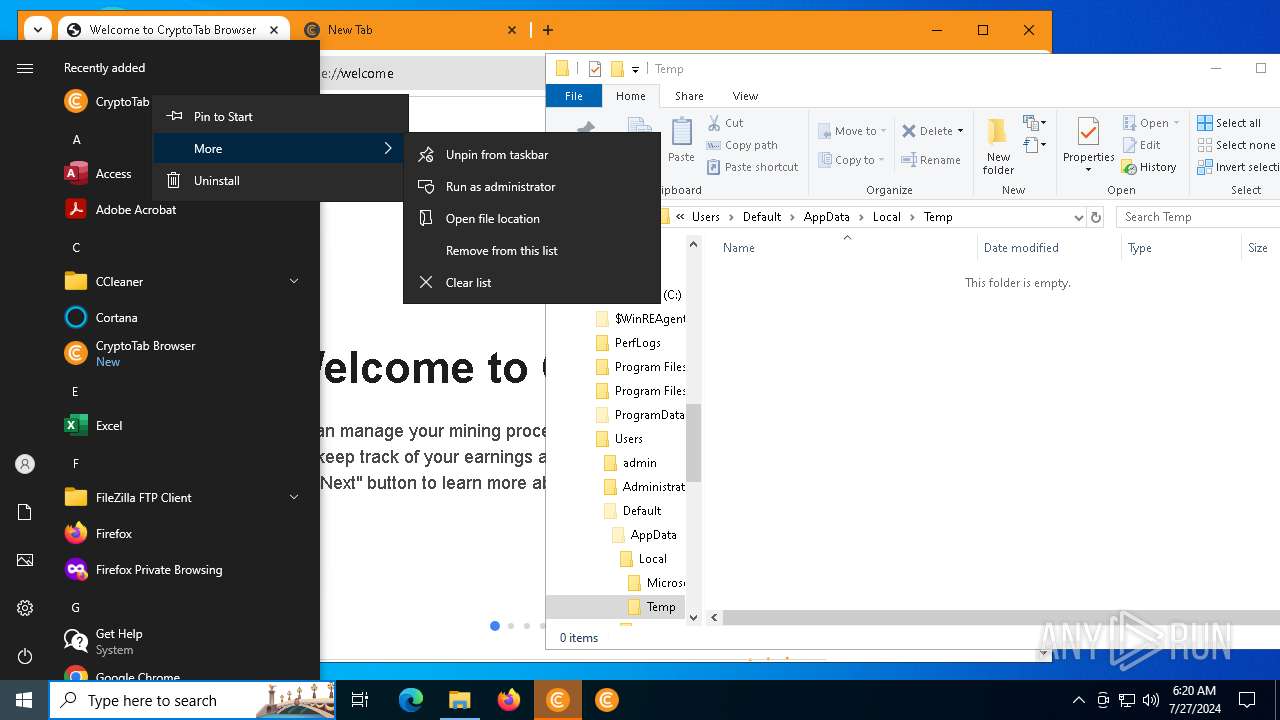Click Copy path in Clipboard group
This screenshot has width=1280, height=720.
(742, 145)
